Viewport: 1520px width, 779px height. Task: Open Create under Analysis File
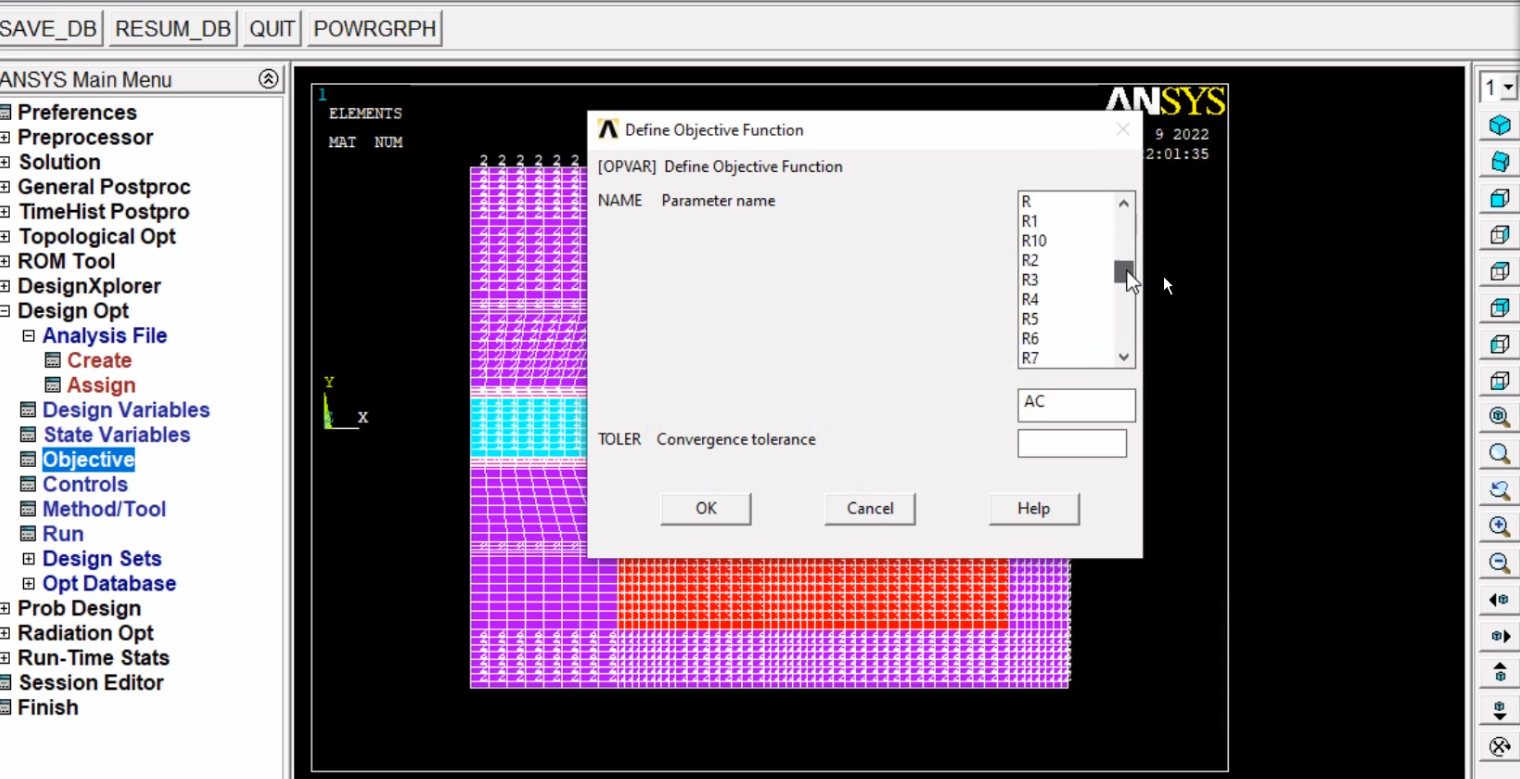pyautogui.click(x=99, y=360)
